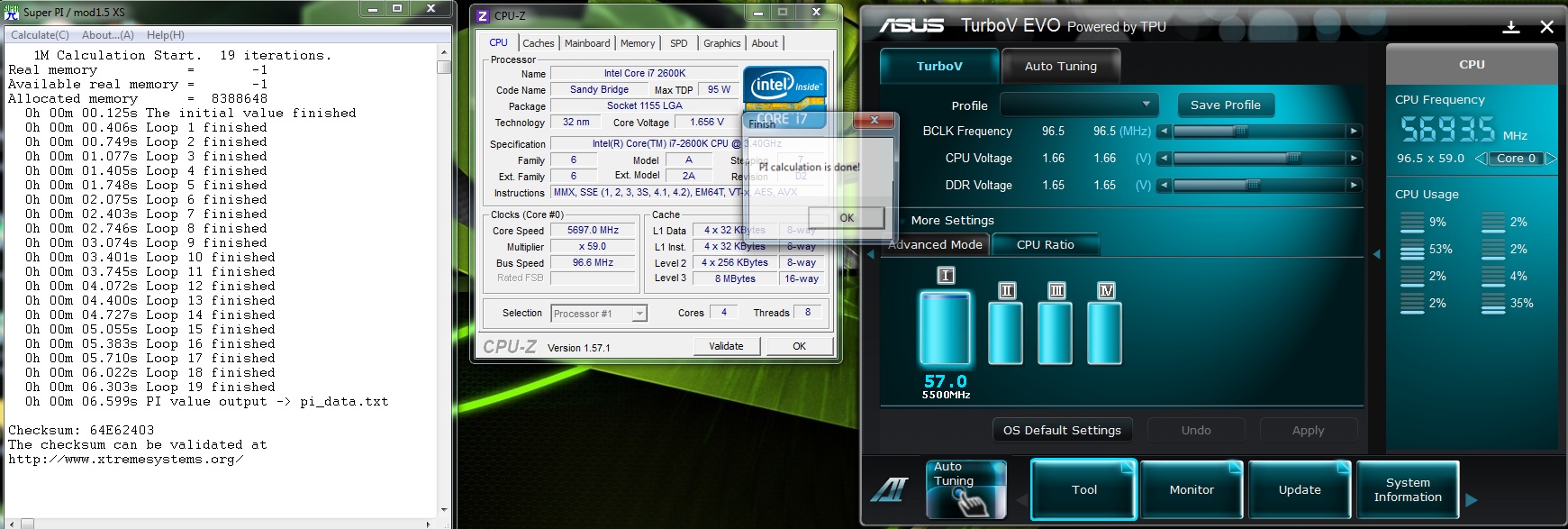Open the Tool section in the bottom bar
This screenshot has height=529, width=1568.
click(x=1084, y=490)
